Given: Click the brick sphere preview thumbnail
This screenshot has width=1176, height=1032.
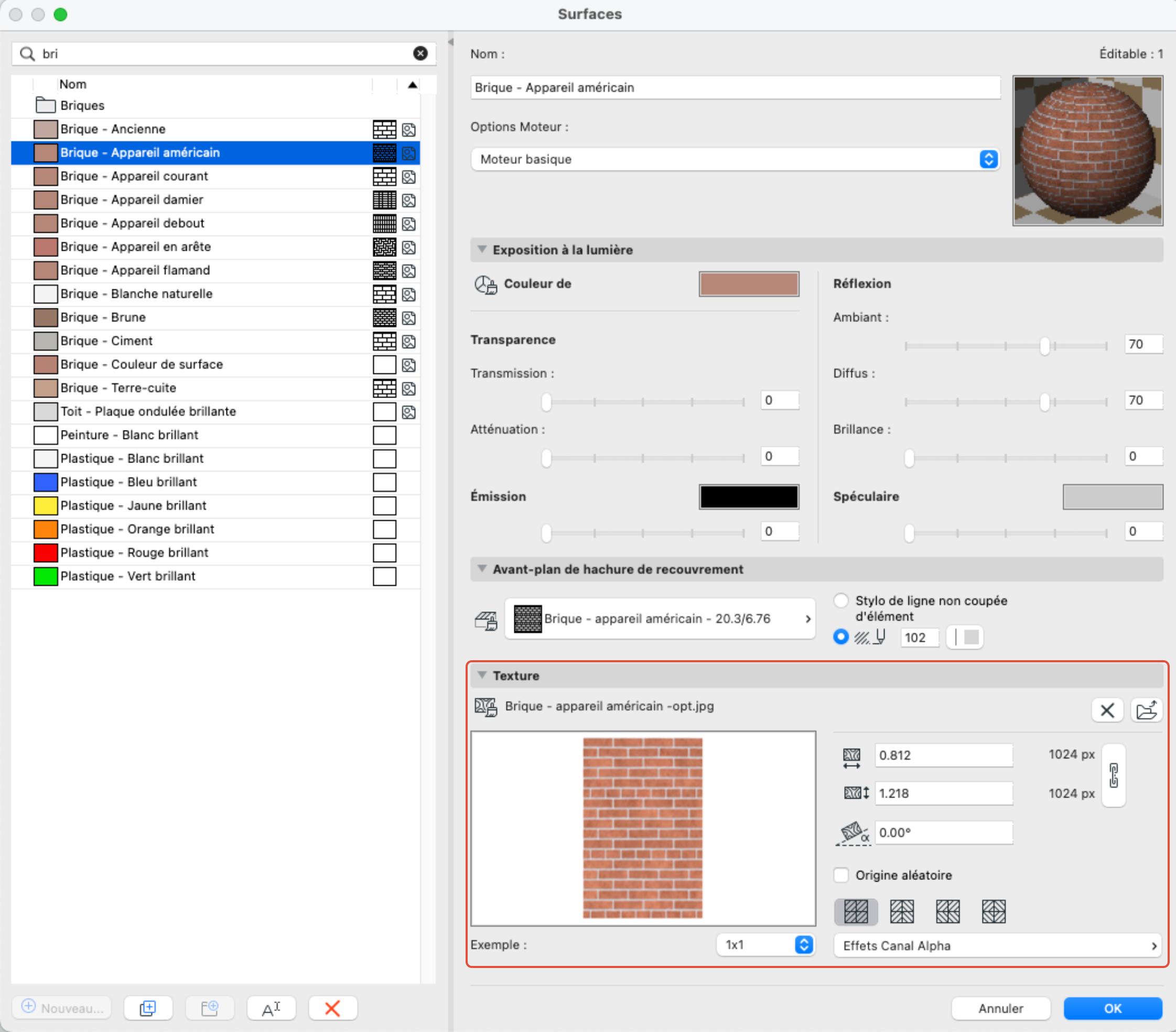Looking at the screenshot, I should tap(1087, 150).
